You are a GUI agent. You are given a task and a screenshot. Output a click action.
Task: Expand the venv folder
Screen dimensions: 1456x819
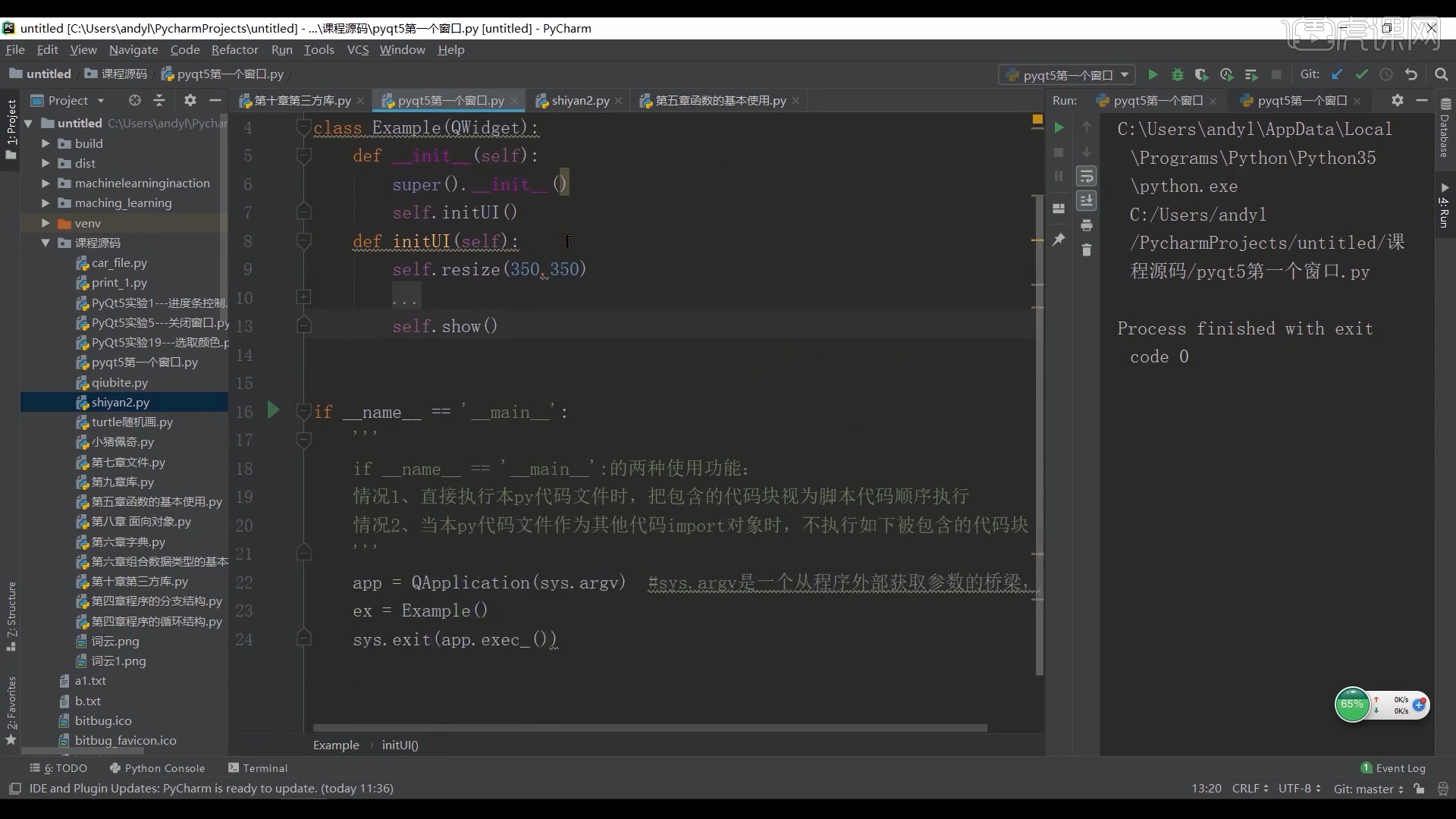(x=45, y=223)
